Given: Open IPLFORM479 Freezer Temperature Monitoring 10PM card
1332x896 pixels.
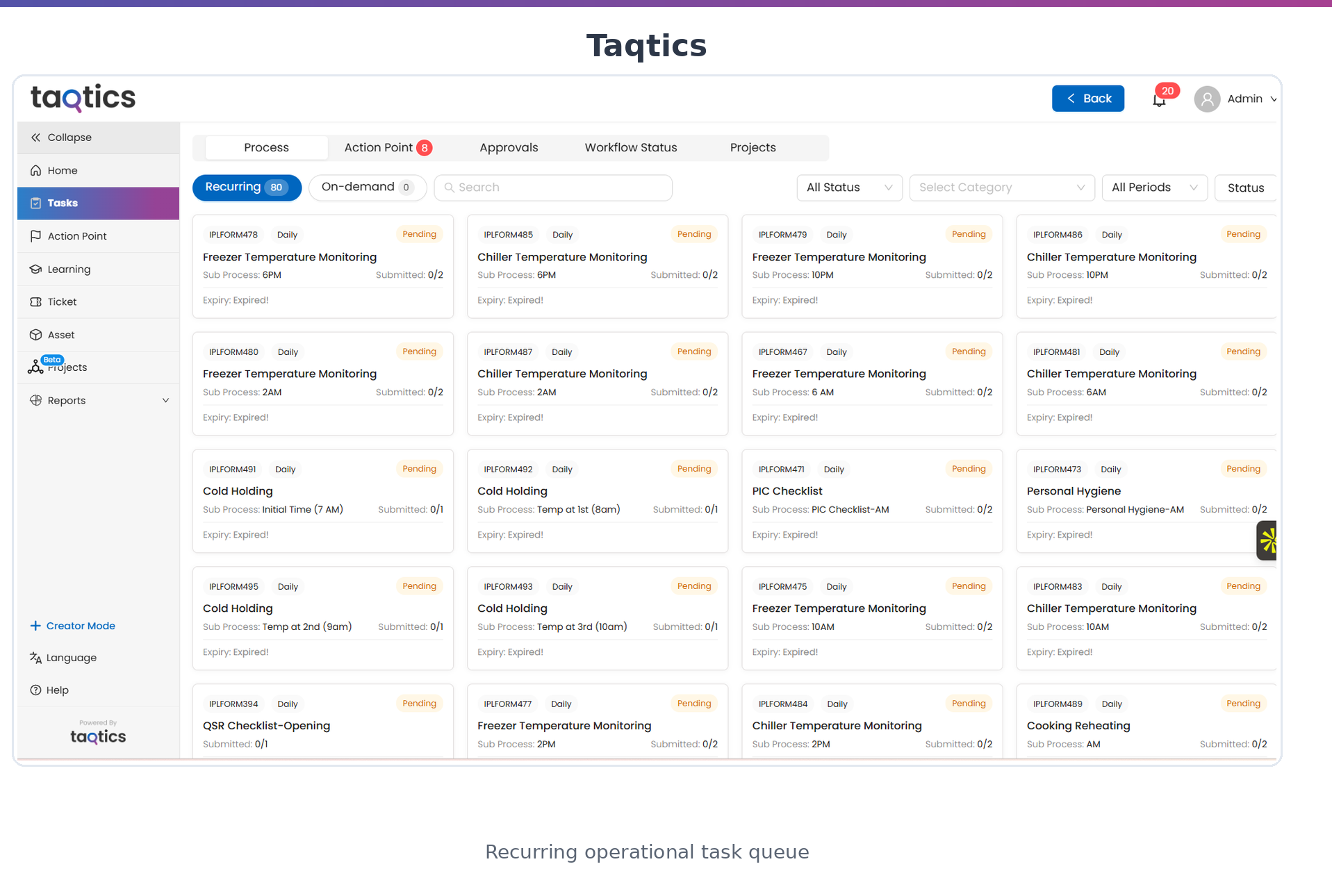Looking at the screenshot, I should coord(872,267).
